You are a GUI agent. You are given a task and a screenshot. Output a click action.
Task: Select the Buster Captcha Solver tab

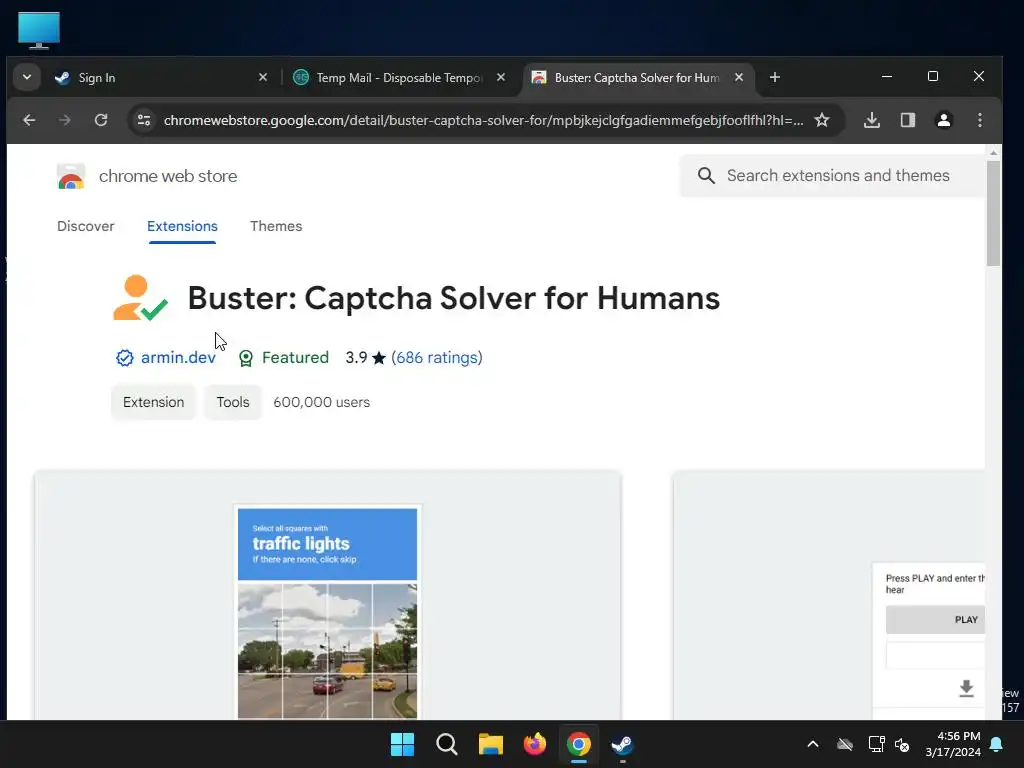pos(637,77)
